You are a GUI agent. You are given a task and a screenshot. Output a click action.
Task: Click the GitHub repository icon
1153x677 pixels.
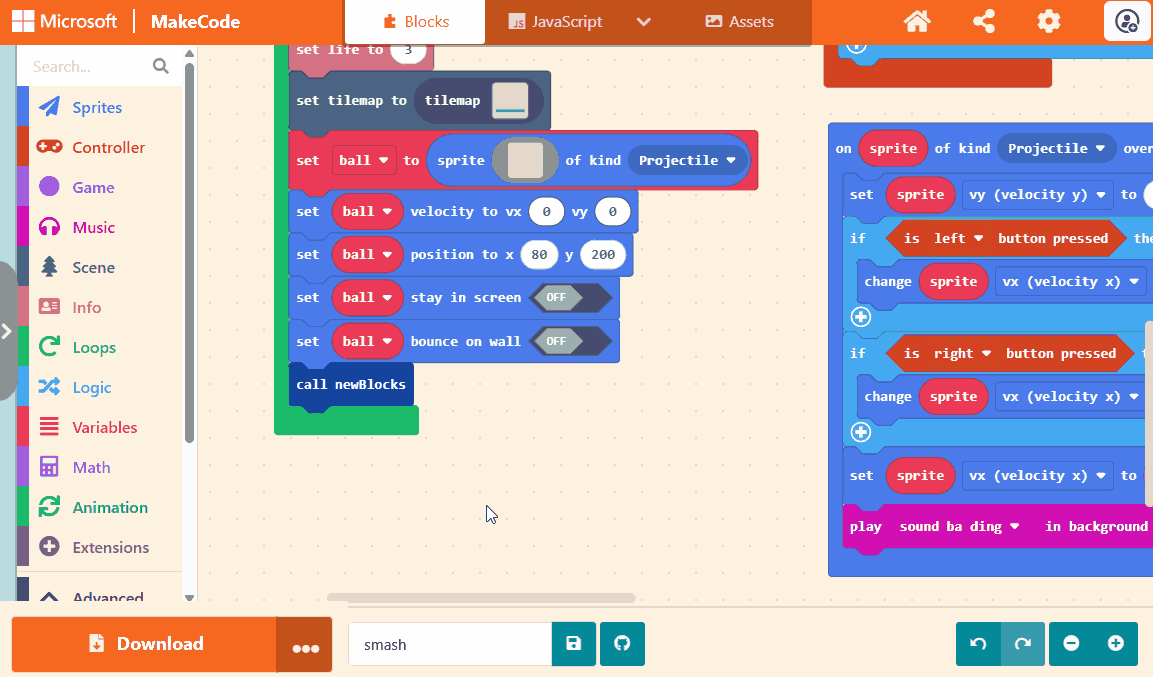pos(622,644)
